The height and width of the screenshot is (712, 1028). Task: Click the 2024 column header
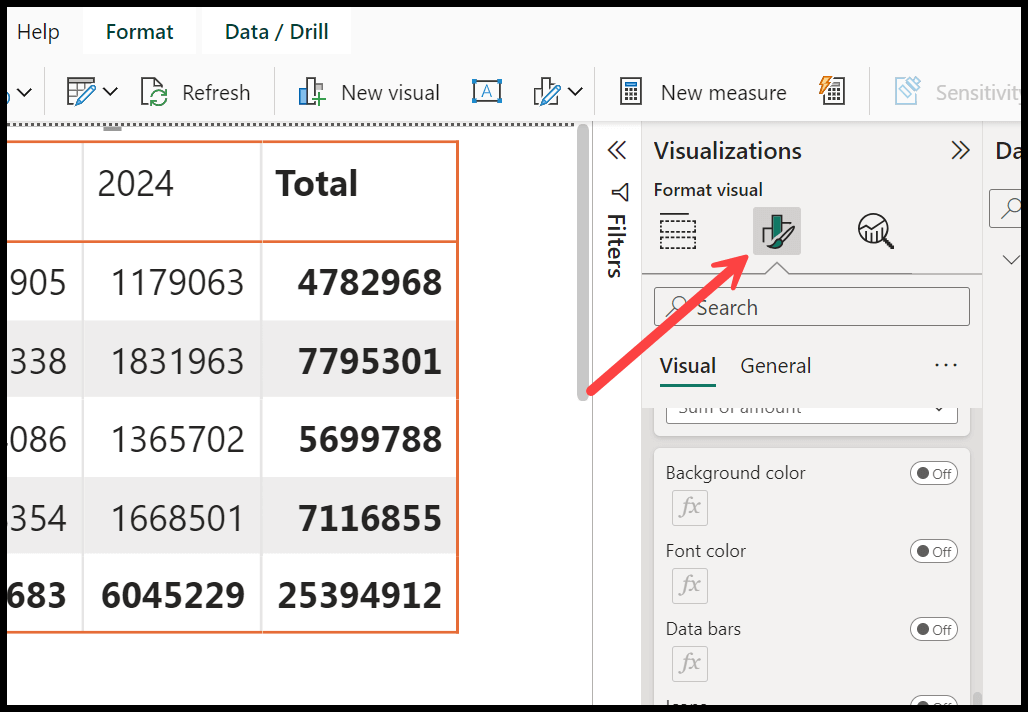[135, 183]
